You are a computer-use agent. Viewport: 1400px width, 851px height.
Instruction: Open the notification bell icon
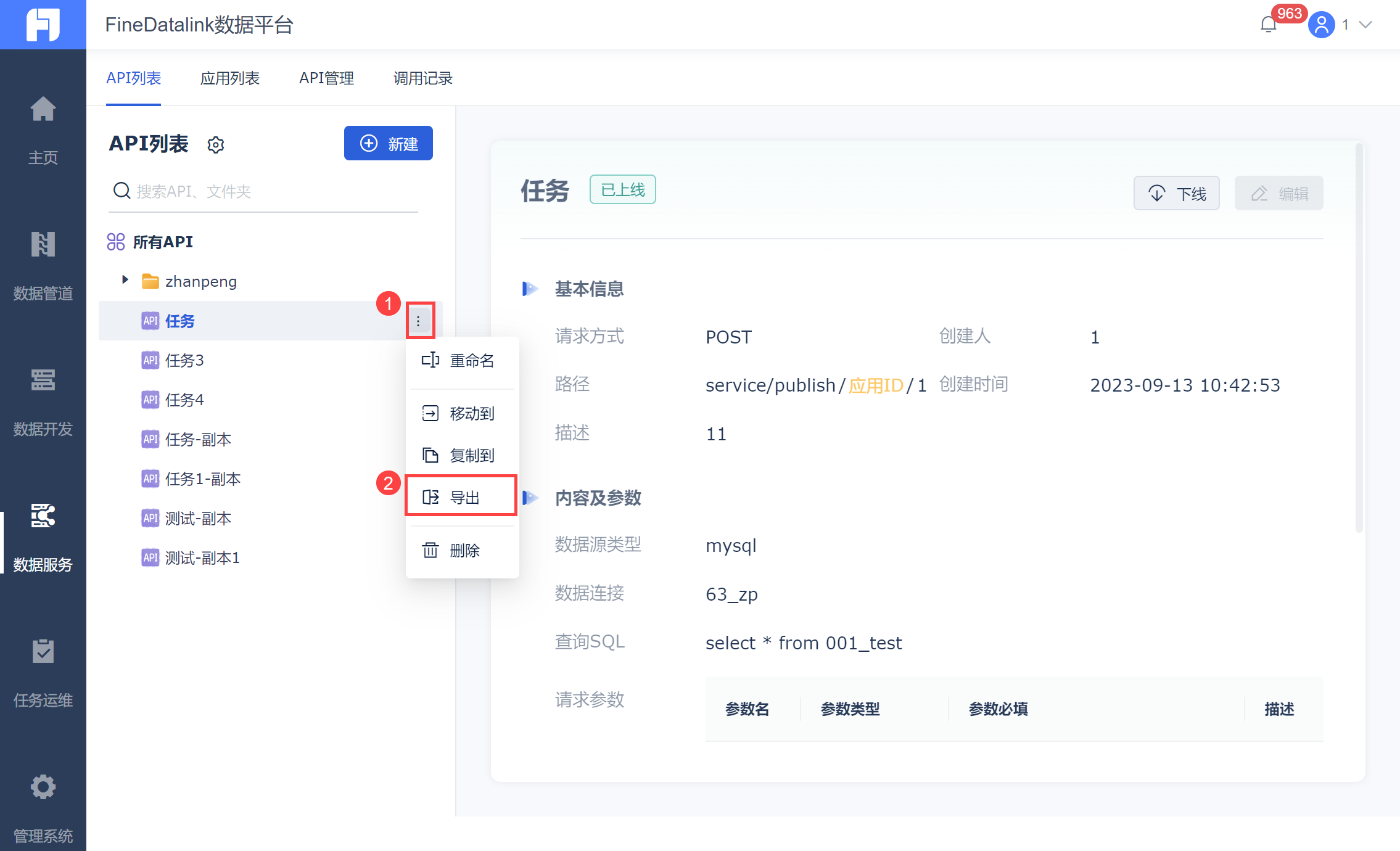pos(1268,25)
